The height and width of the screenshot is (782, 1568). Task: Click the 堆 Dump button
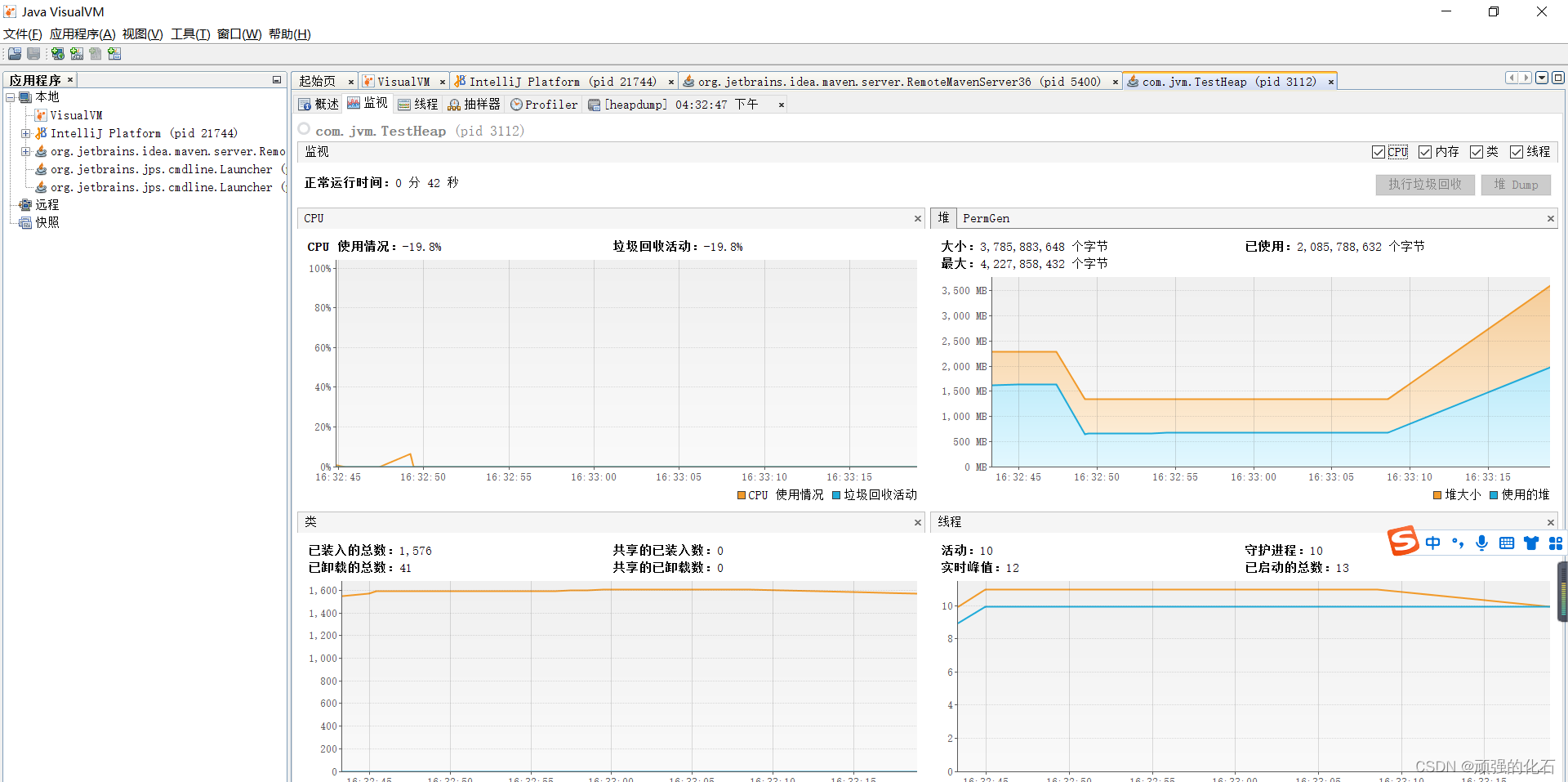pyautogui.click(x=1516, y=185)
